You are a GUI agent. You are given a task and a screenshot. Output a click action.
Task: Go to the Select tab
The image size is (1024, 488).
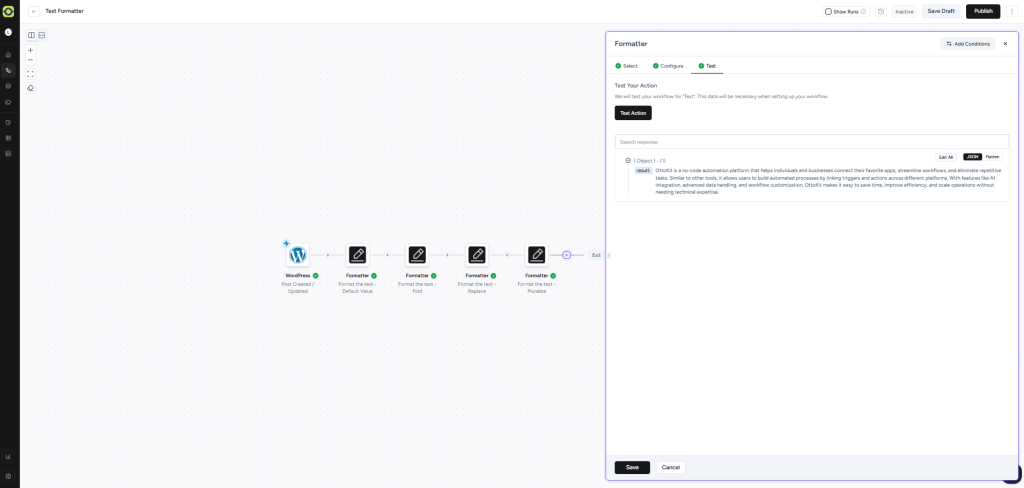[x=626, y=66]
